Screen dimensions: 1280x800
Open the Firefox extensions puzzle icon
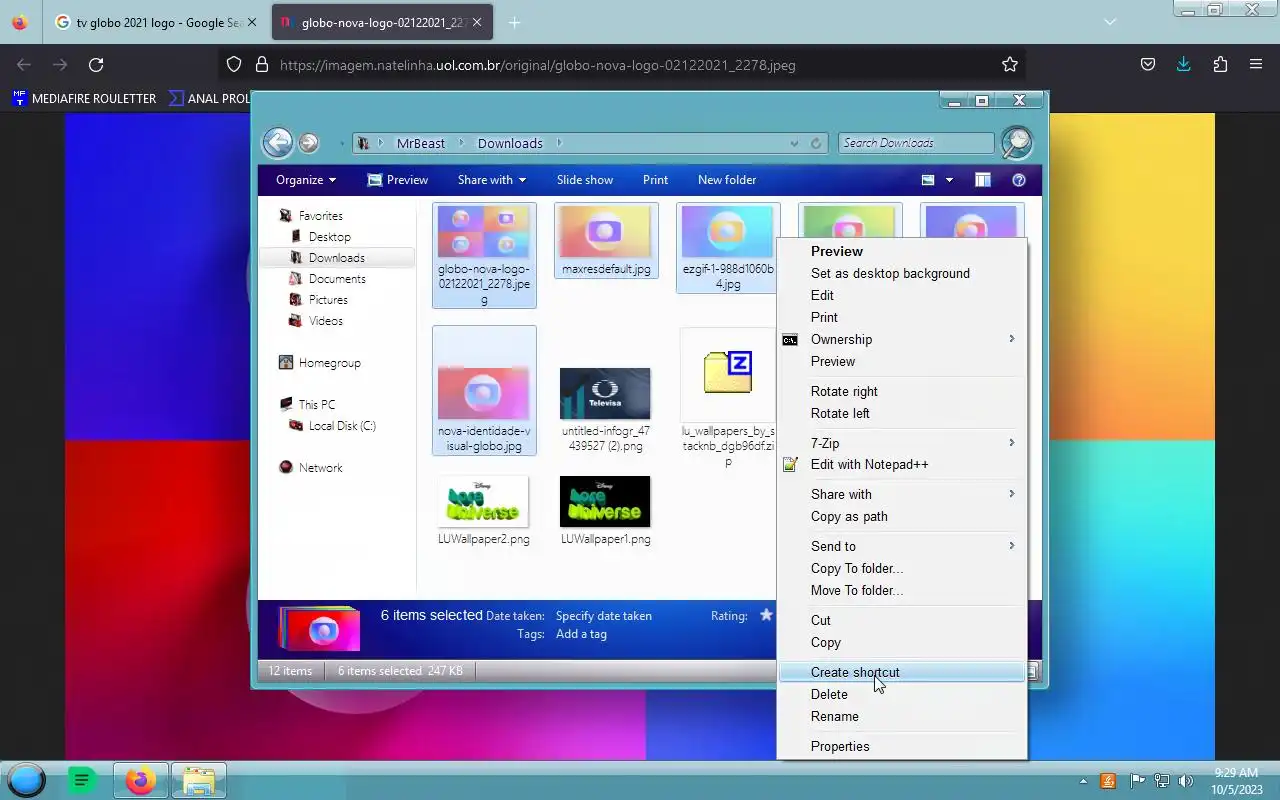tap(1220, 65)
